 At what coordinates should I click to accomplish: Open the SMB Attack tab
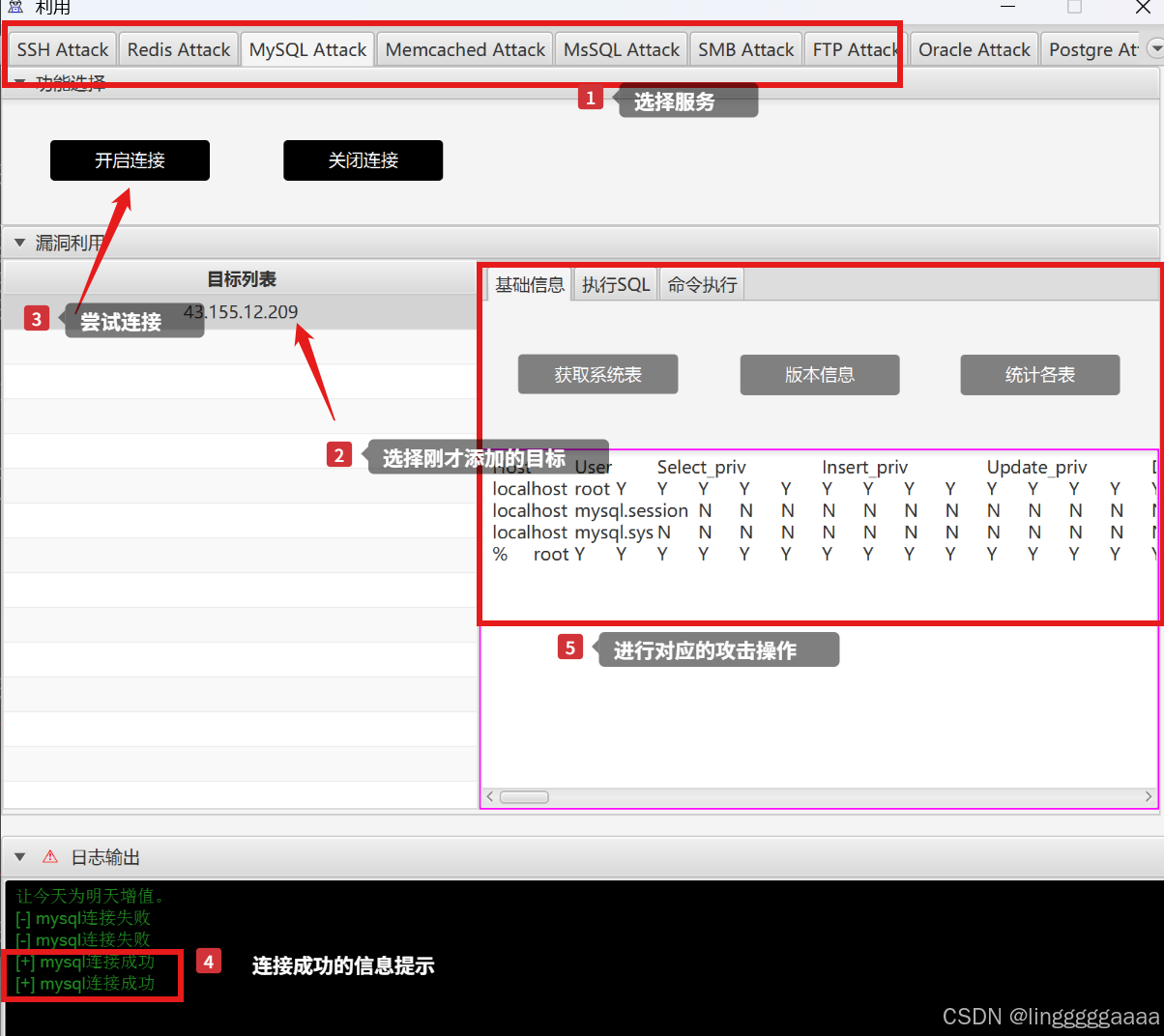[x=745, y=49]
